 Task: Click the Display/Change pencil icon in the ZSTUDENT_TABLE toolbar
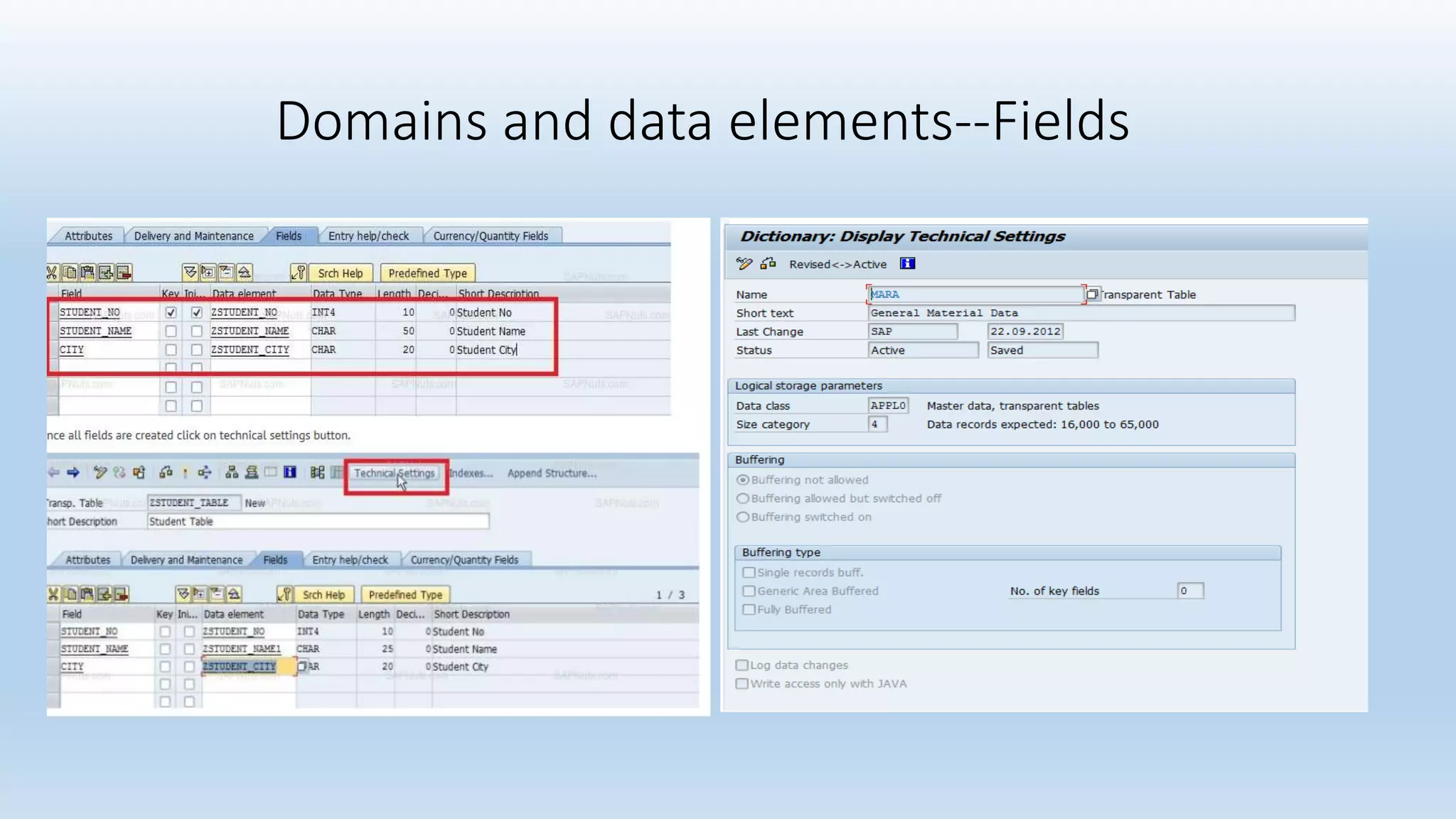[100, 472]
